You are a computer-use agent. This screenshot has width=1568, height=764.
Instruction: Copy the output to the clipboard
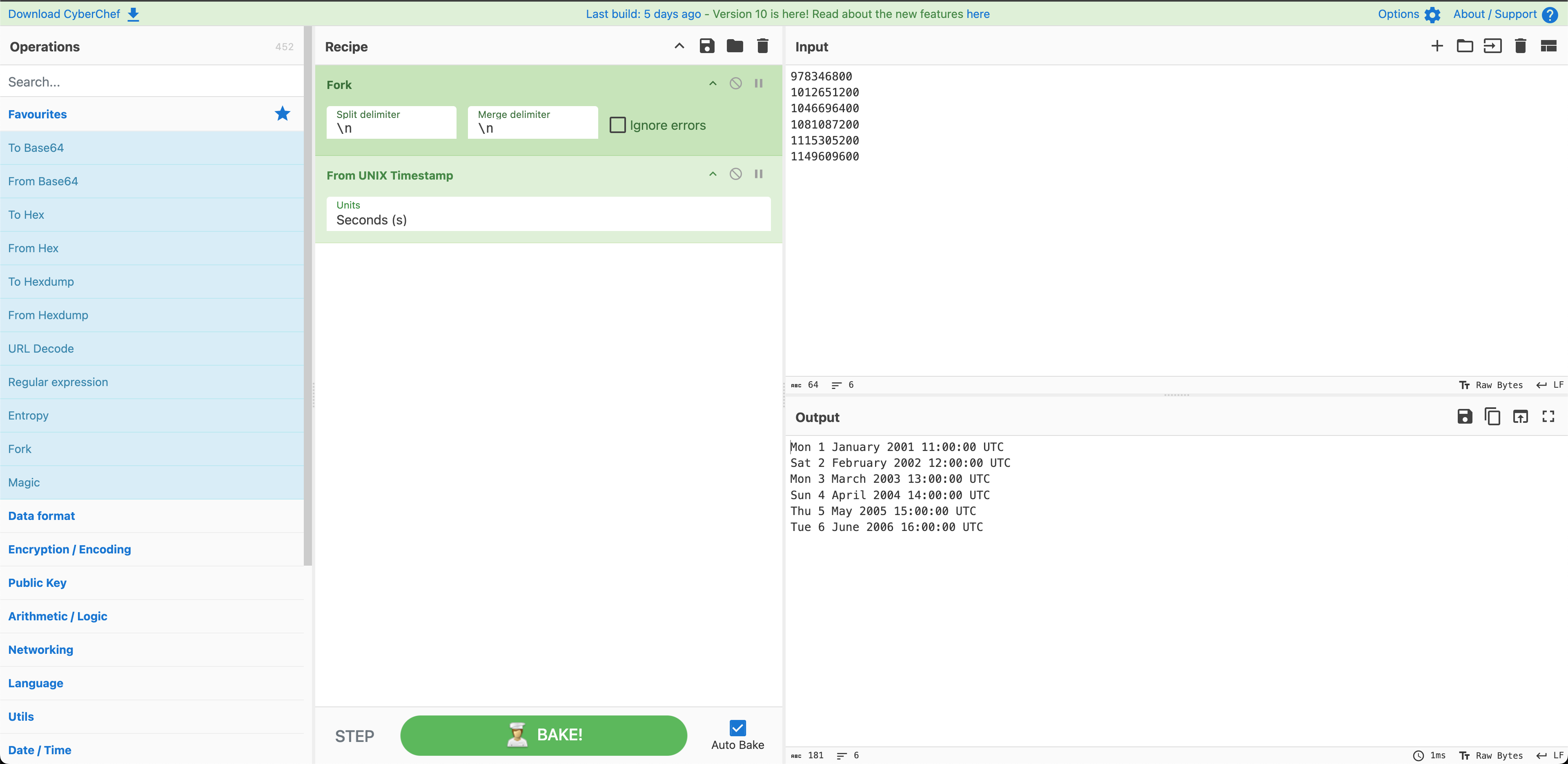[1492, 417]
